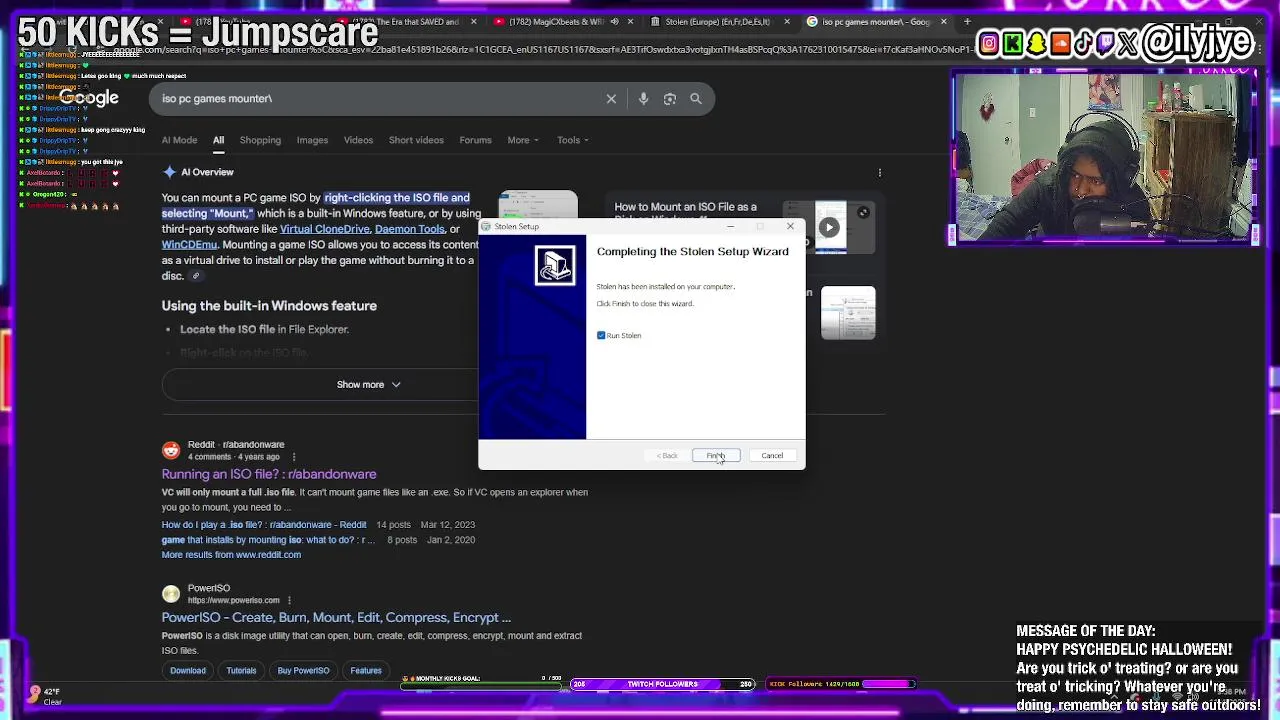Click the PowerISO Features chip

[x=366, y=671]
